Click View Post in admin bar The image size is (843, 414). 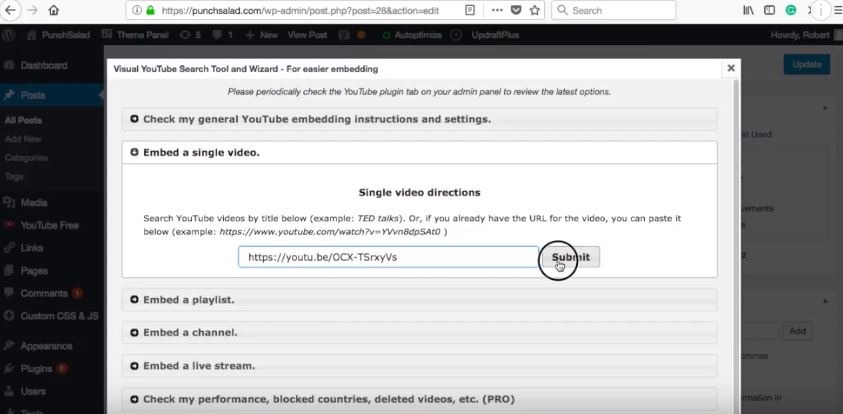[307, 35]
